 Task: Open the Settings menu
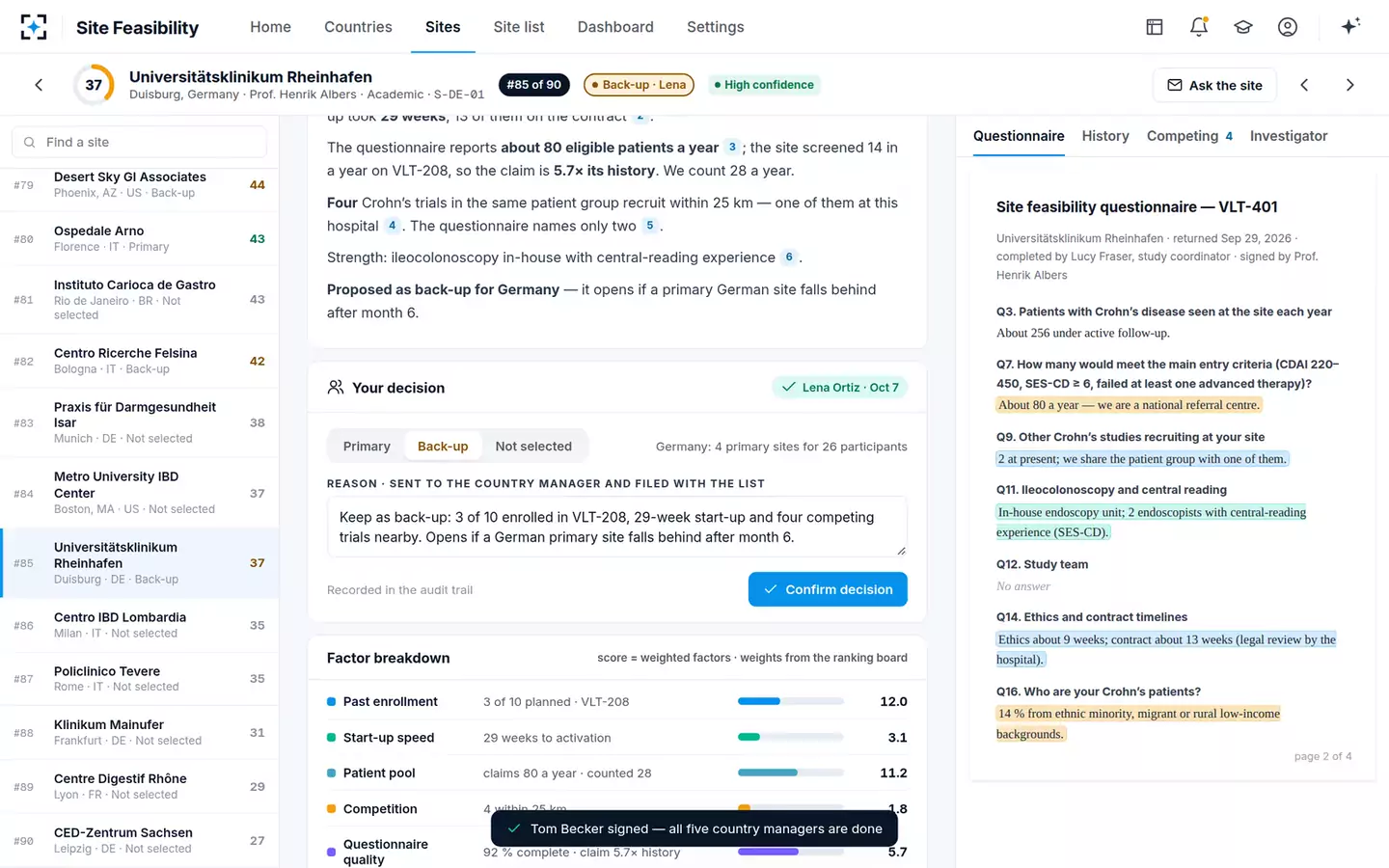coord(715,27)
